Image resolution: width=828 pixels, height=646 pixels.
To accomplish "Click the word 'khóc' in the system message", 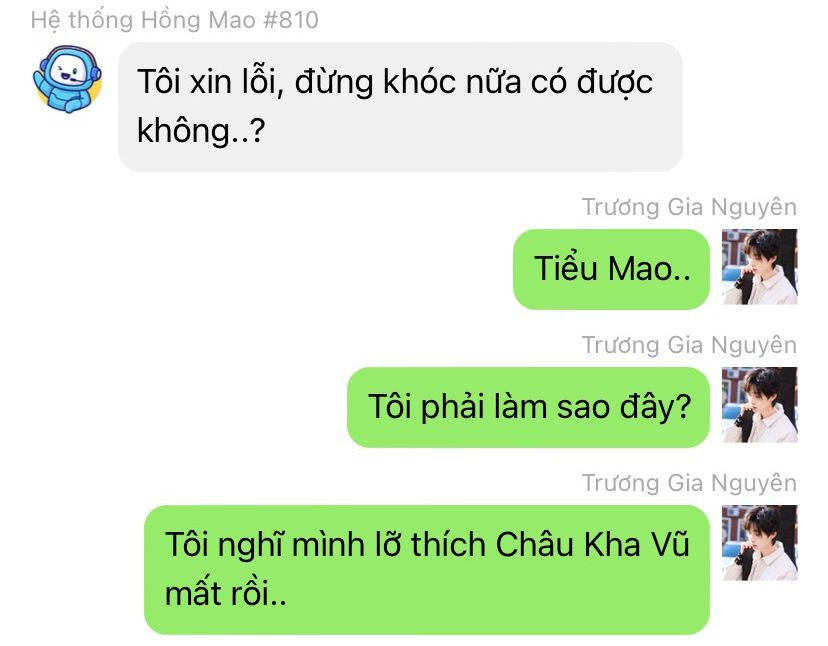I will (x=419, y=82).
